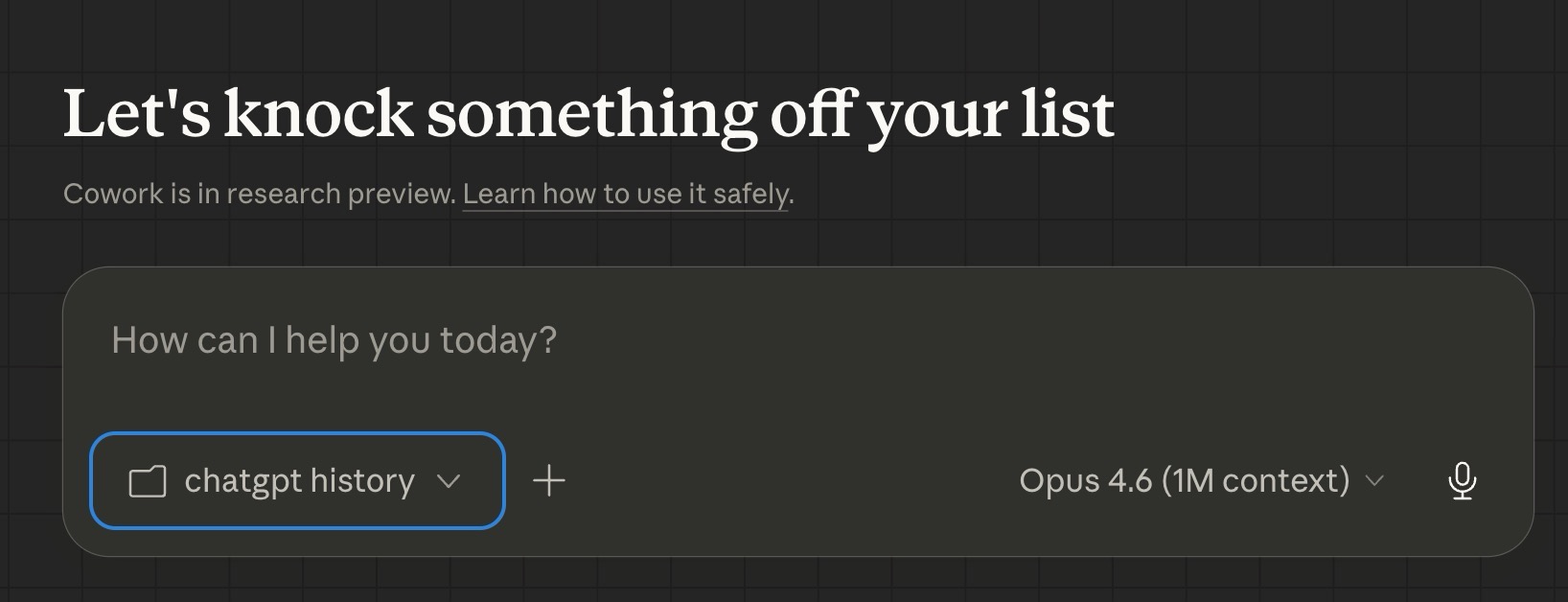This screenshot has height=602, width=1568.
Task: Click the folder icon beside chatgpt history
Action: tap(148, 481)
